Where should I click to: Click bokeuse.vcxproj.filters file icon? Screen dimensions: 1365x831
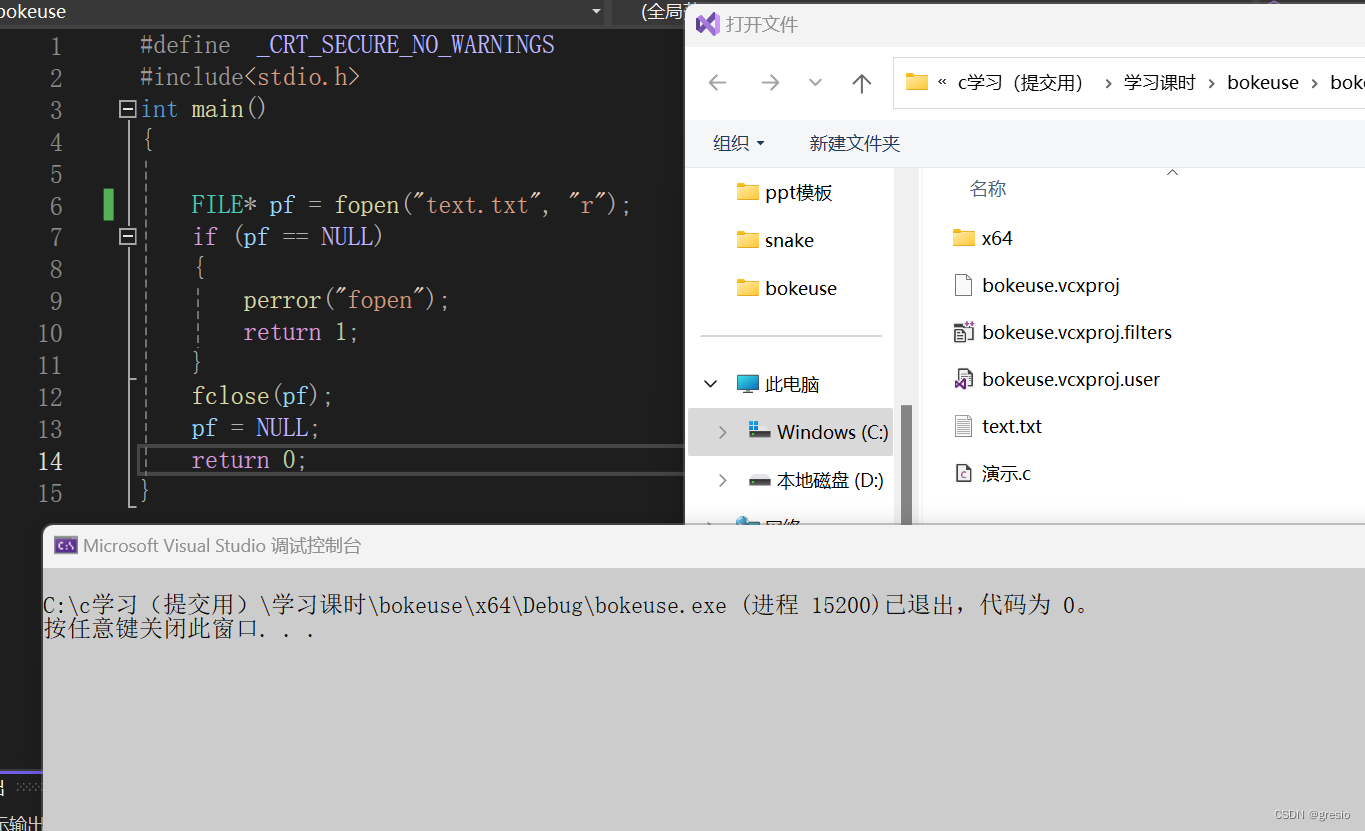click(x=963, y=332)
